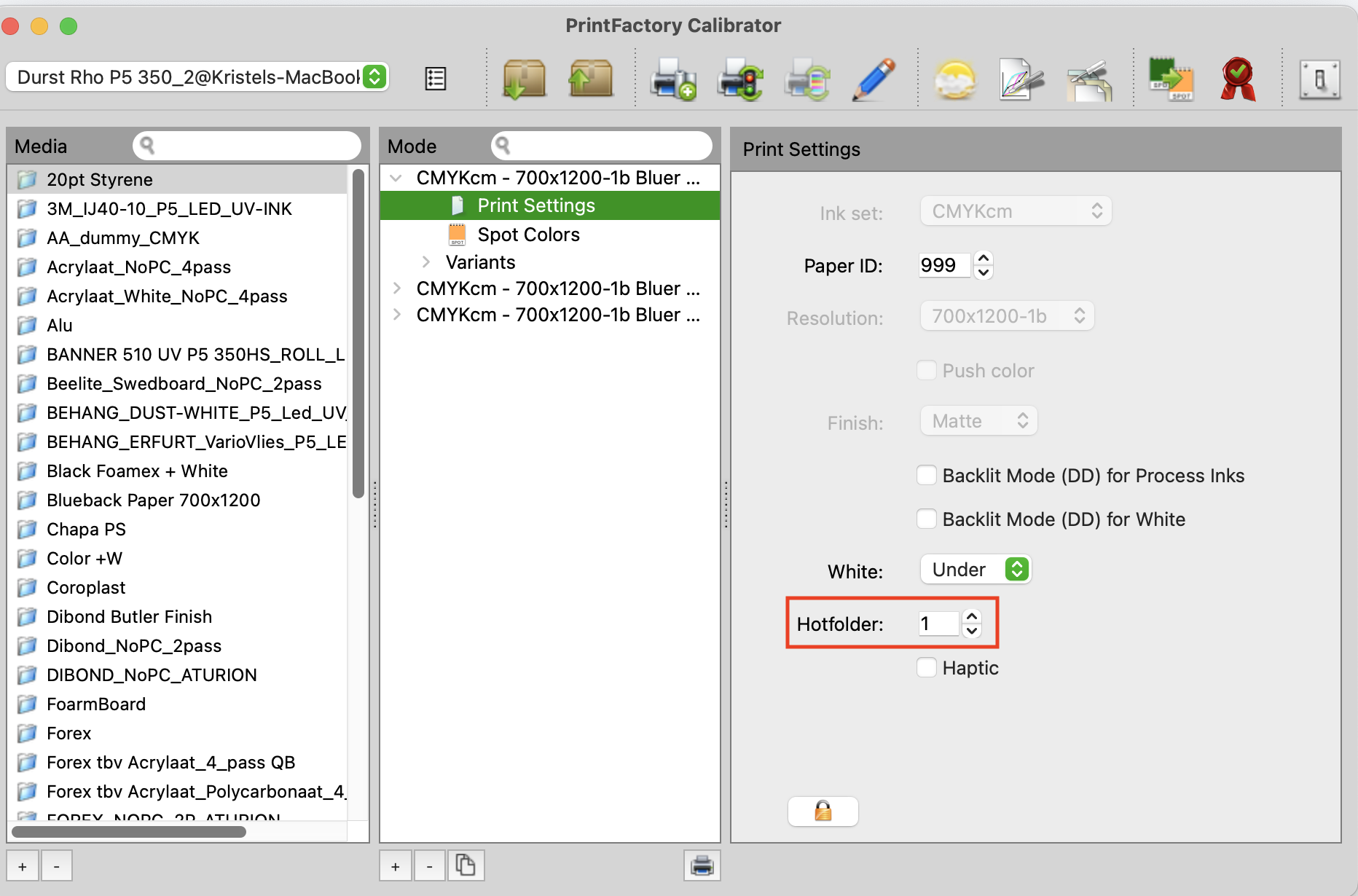Click folder icon of 20pt Styrene
Image resolution: width=1358 pixels, height=896 pixels.
(x=27, y=179)
